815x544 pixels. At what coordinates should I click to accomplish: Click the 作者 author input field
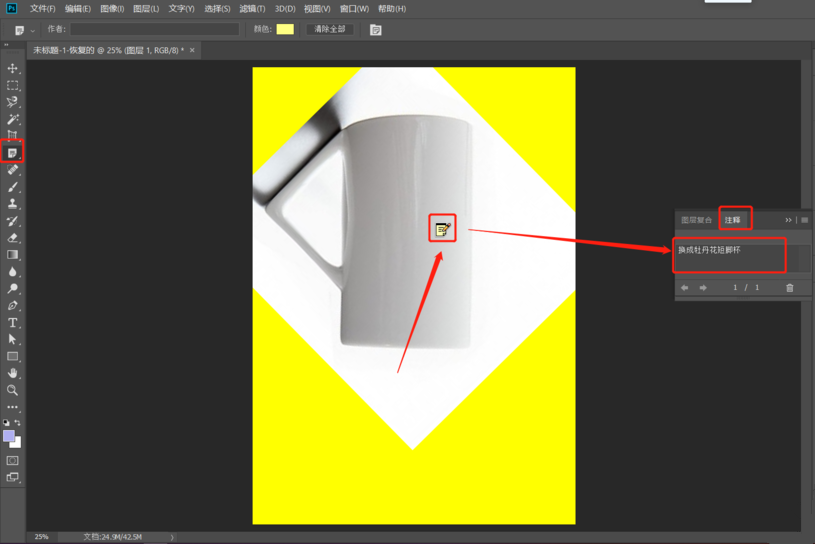click(x=155, y=30)
